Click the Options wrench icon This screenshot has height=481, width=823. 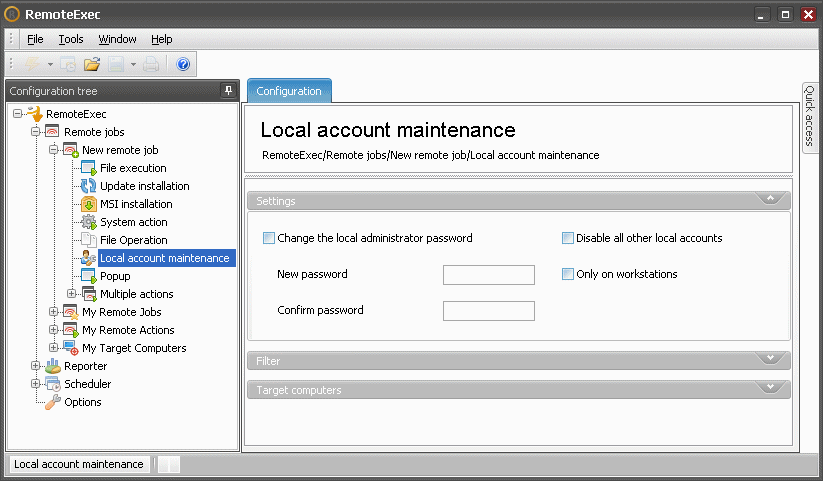(x=52, y=402)
